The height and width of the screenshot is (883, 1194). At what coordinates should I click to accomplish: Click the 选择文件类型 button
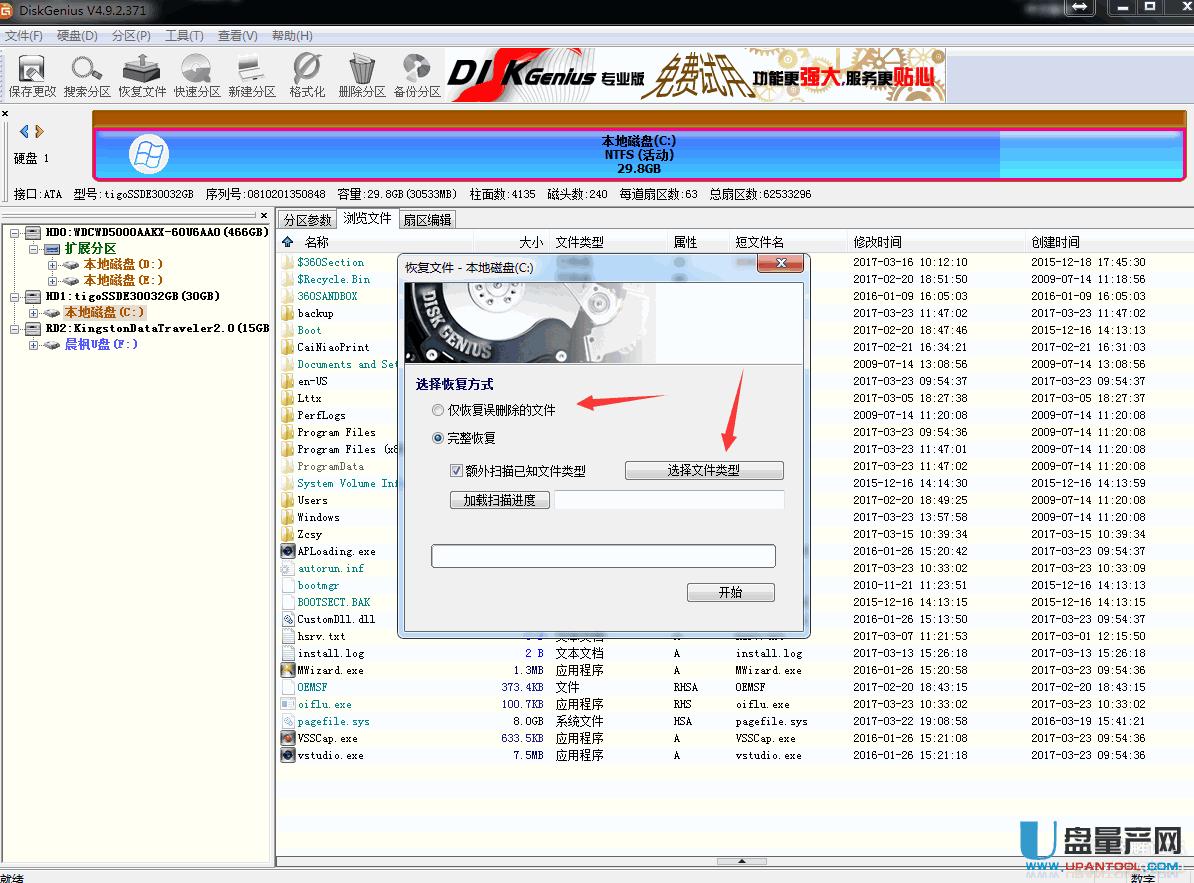[704, 470]
